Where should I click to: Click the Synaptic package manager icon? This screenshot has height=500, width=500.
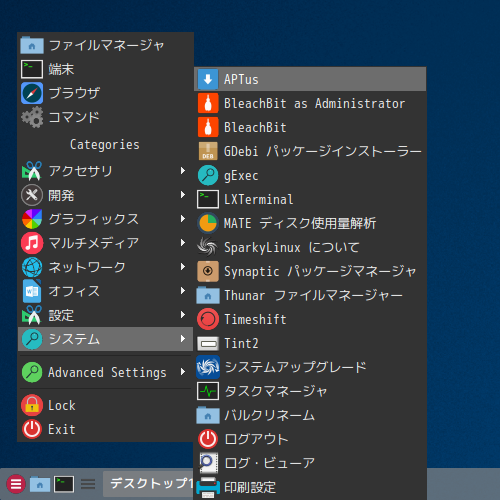coord(208,271)
